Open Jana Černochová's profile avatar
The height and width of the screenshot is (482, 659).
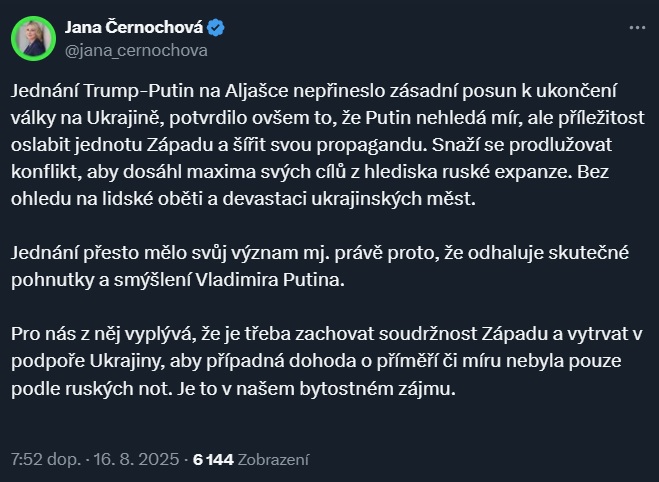click(33, 39)
